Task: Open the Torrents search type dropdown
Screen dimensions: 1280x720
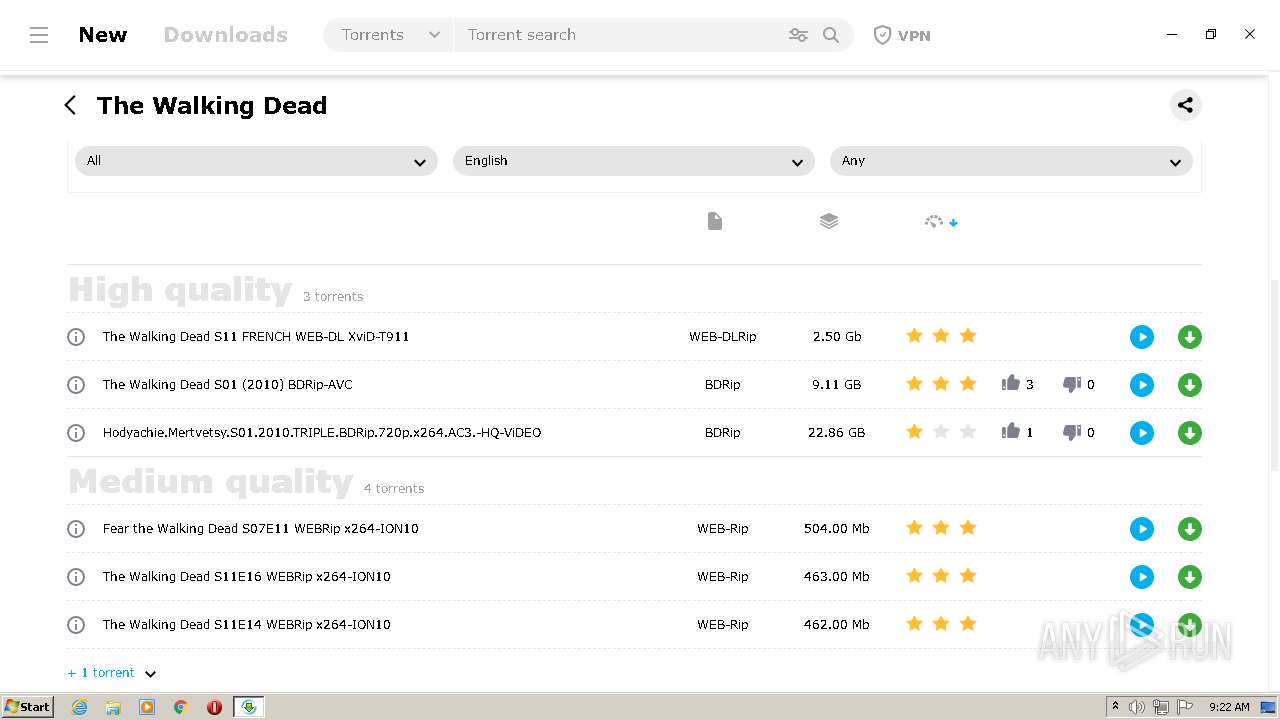Action: pos(389,35)
